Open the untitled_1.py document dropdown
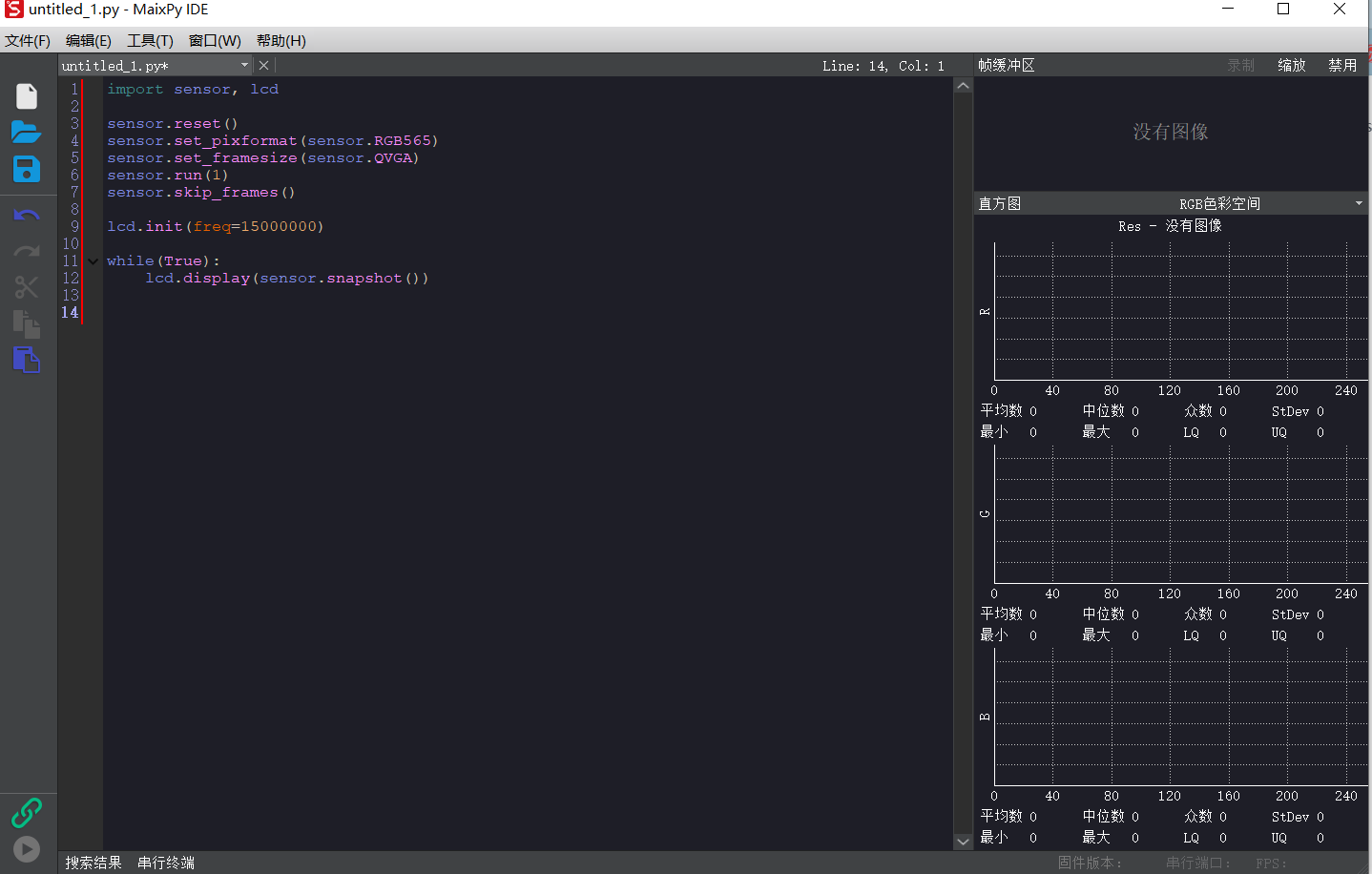This screenshot has height=874, width=1372. (x=156, y=66)
